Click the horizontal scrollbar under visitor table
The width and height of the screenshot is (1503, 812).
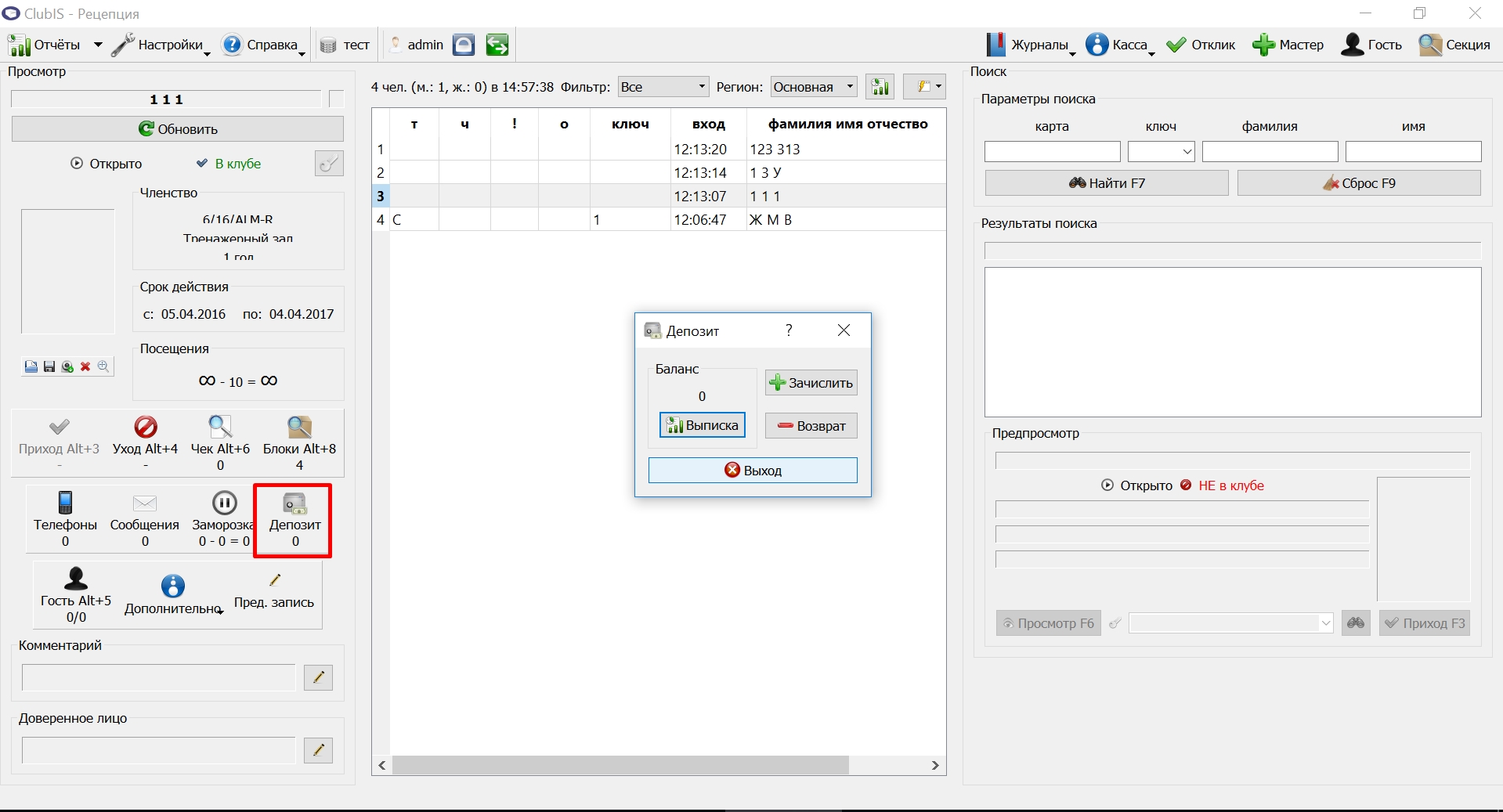[620, 765]
